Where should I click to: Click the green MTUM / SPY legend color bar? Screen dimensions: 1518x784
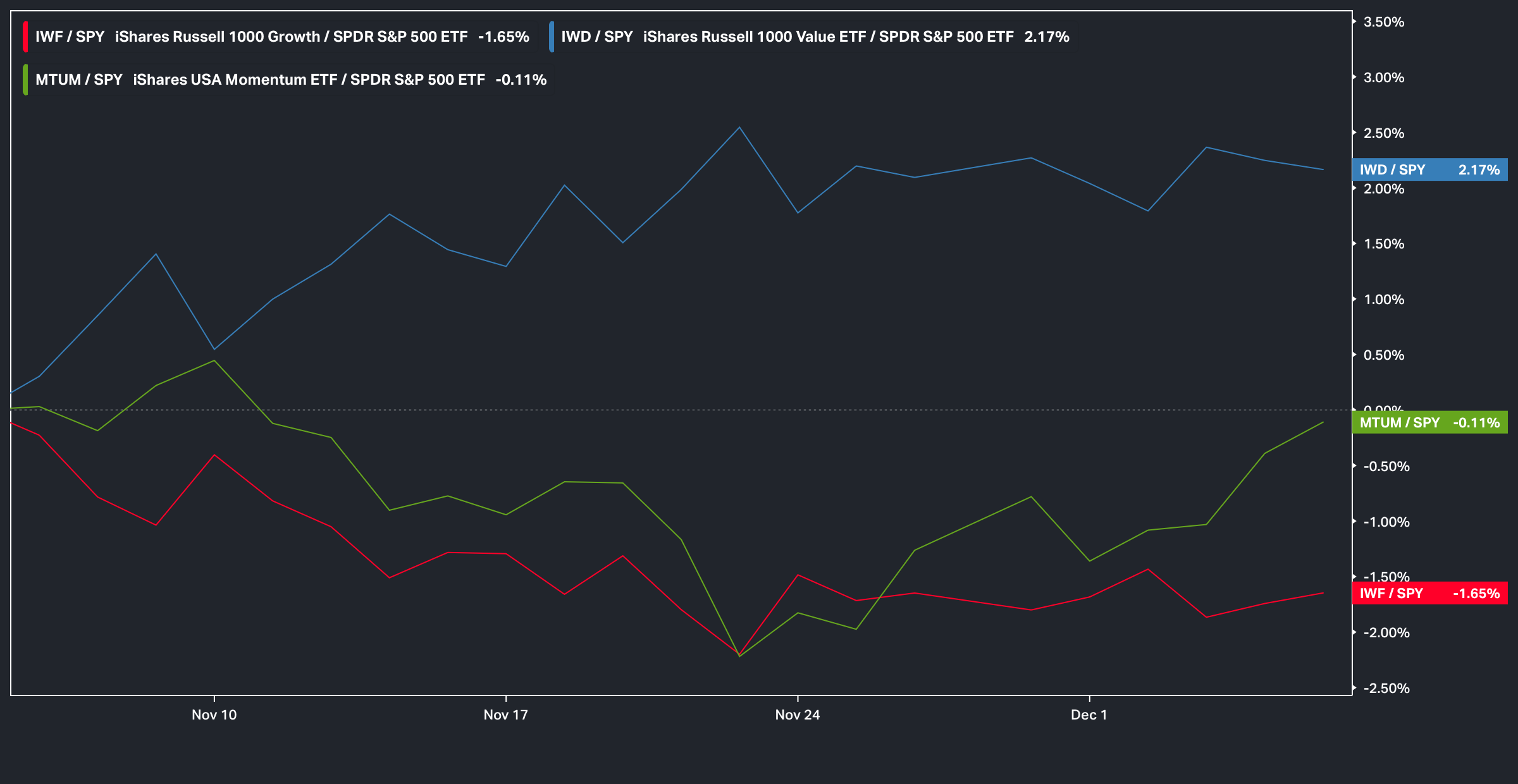(x=25, y=80)
